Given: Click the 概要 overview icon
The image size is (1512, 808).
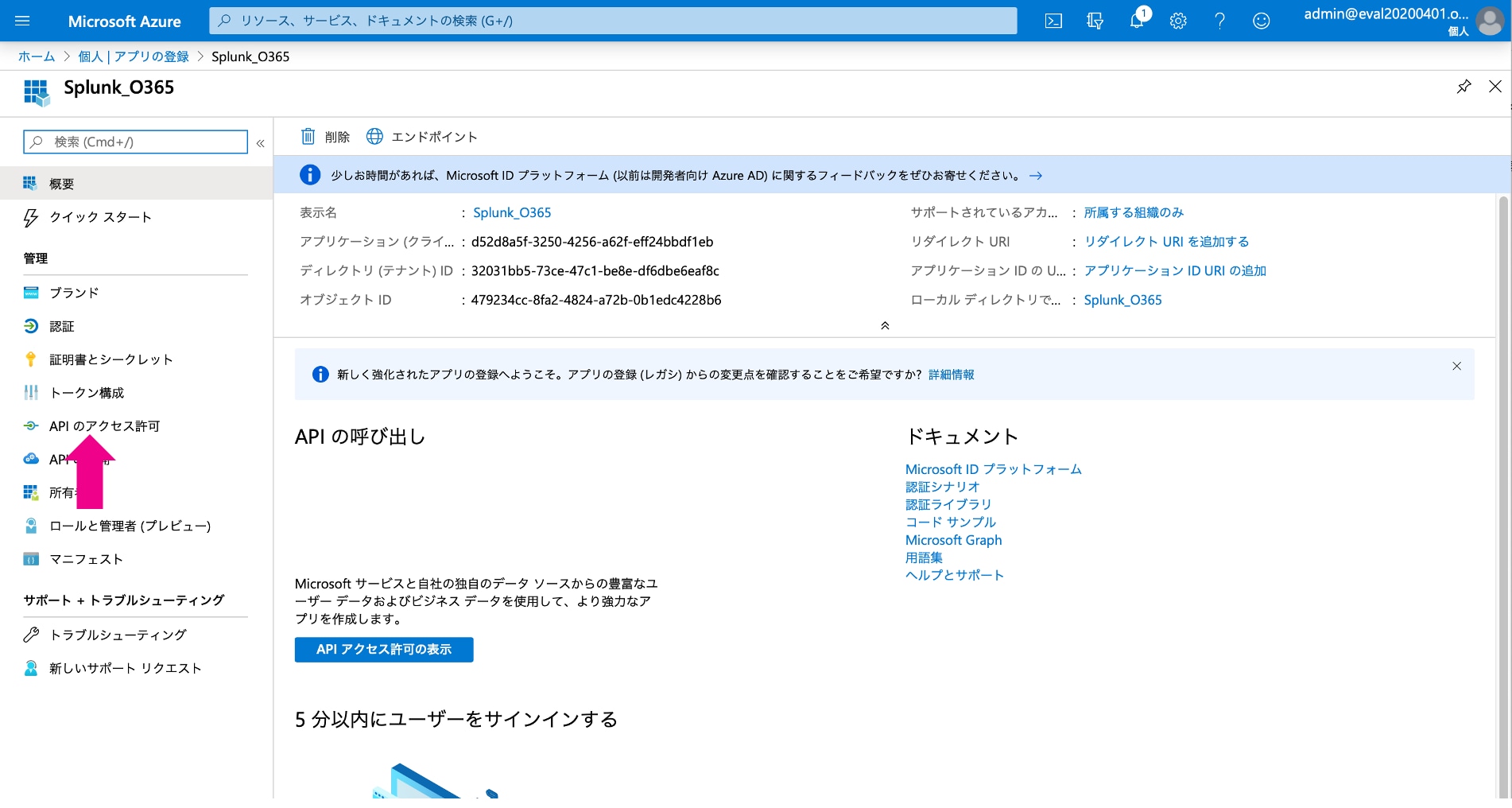Looking at the screenshot, I should coord(30,184).
